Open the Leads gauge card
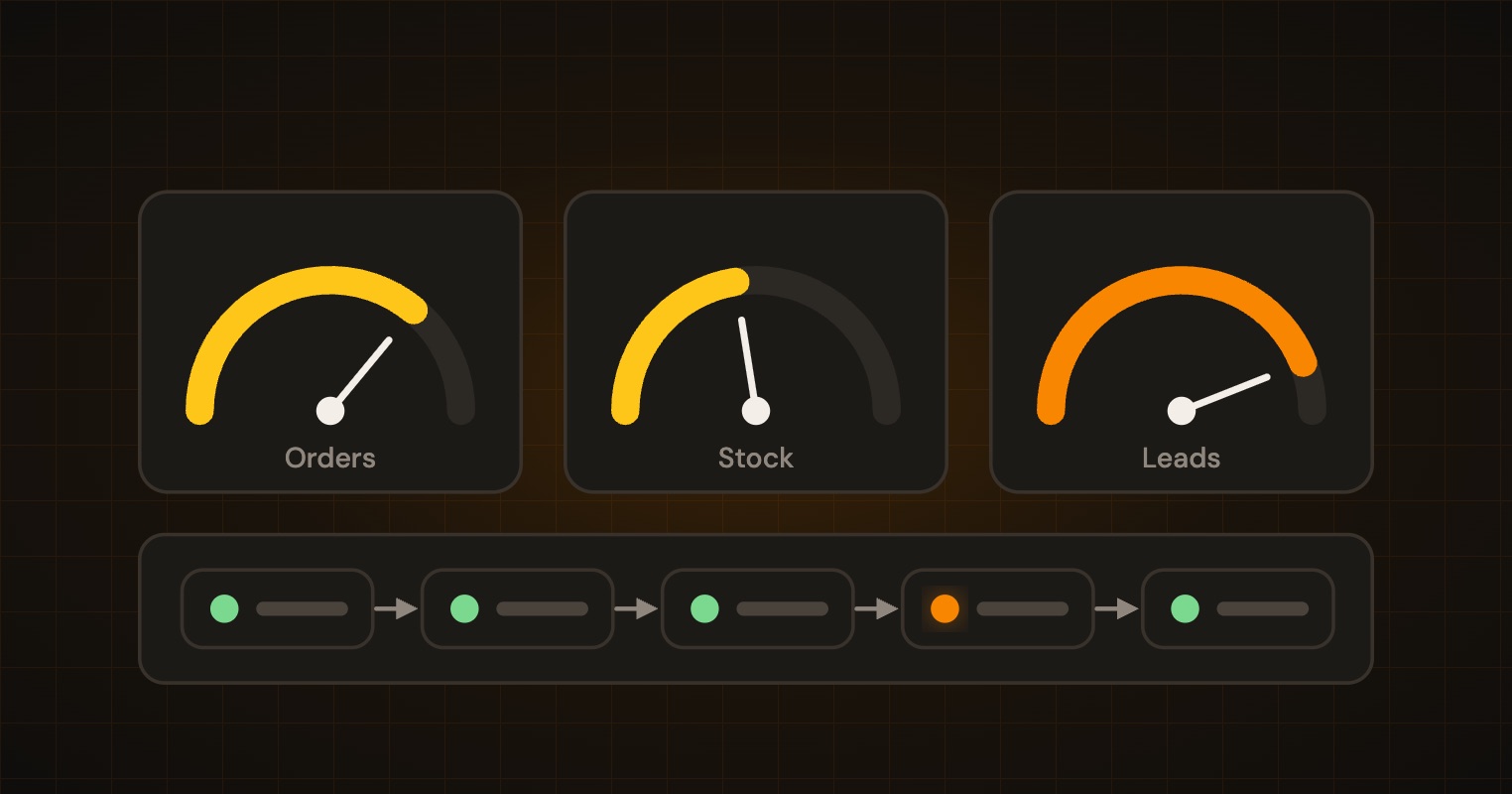Viewport: 1512px width, 794px height. (x=1182, y=341)
